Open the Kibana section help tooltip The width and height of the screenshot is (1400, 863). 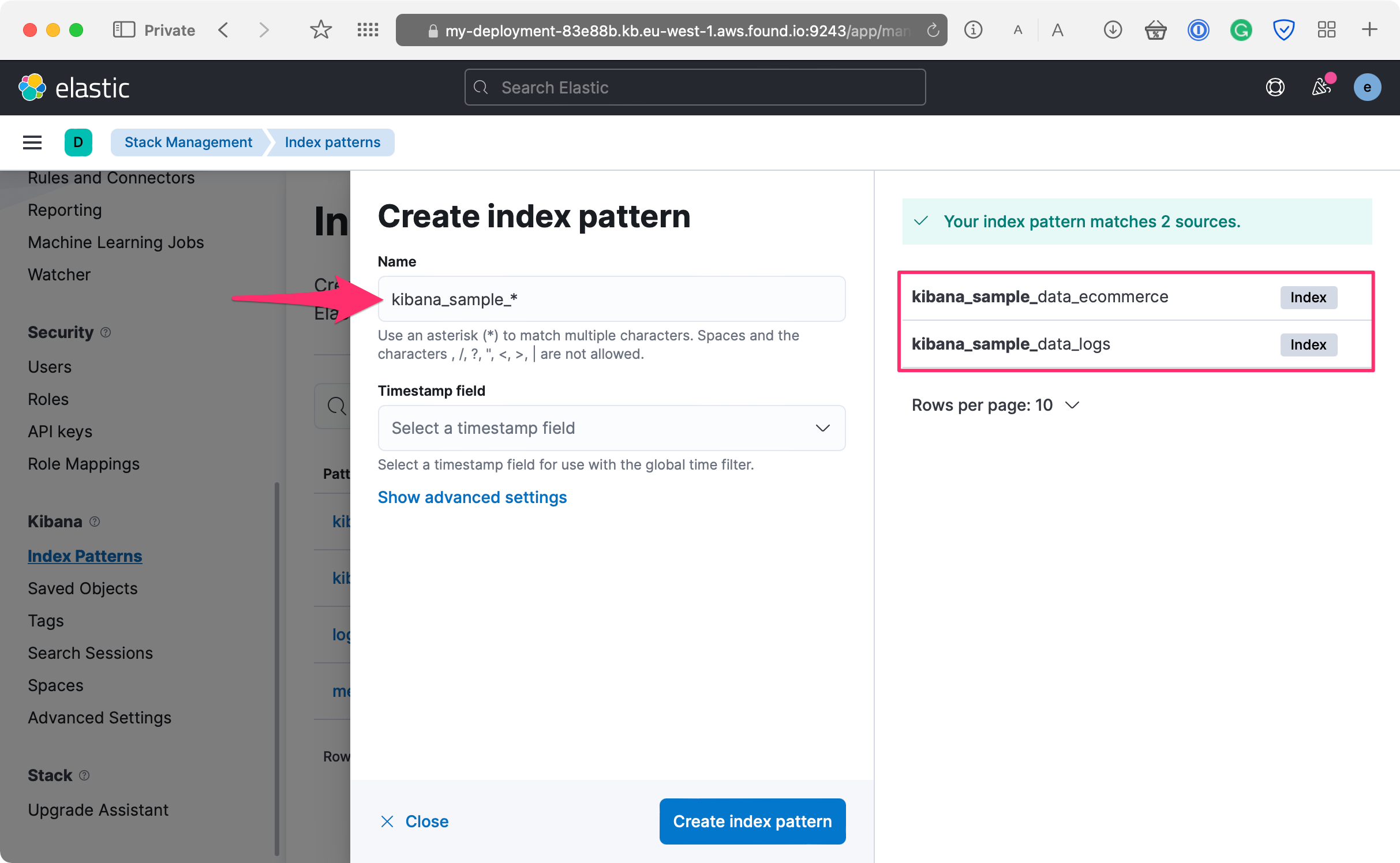pyautogui.click(x=94, y=521)
